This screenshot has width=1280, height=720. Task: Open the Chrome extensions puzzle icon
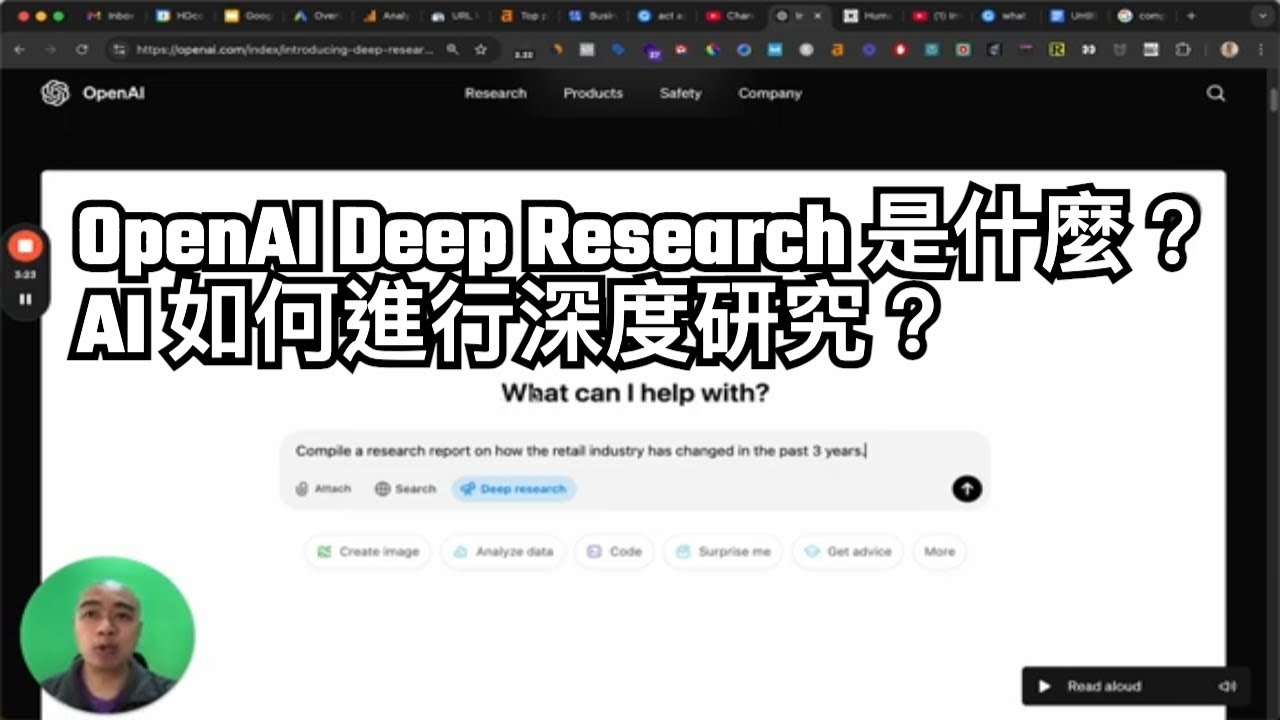pos(1185,49)
